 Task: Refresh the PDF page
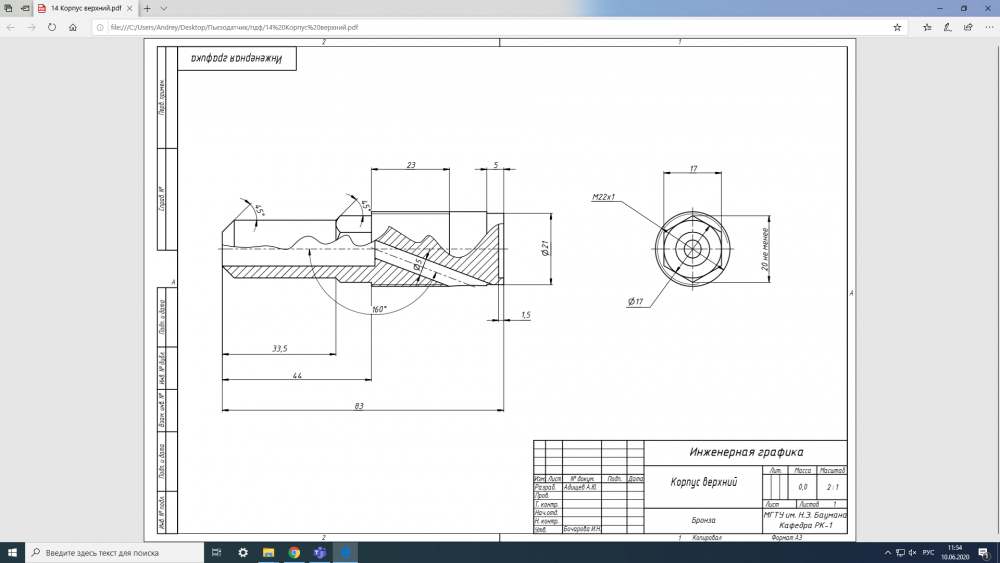click(x=52, y=27)
